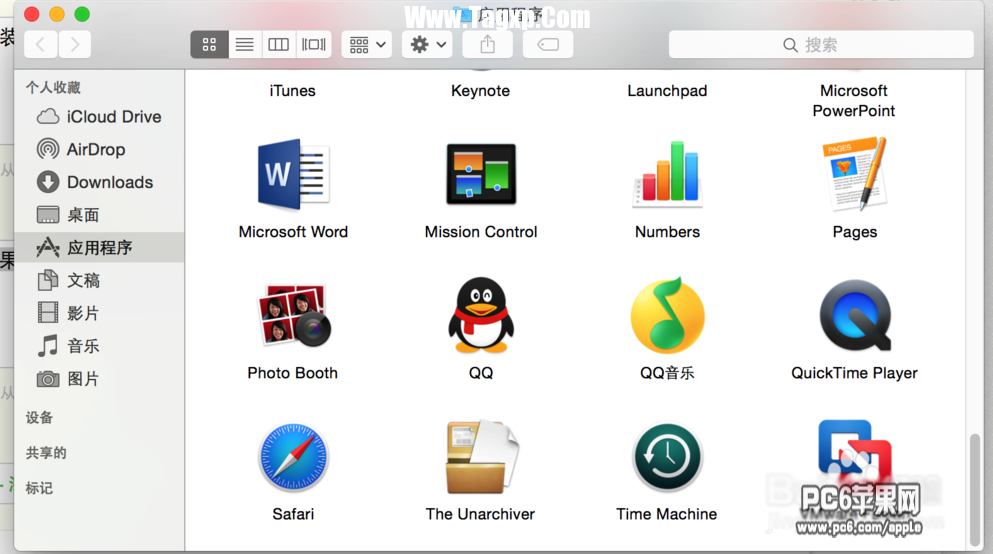The width and height of the screenshot is (993, 554).
Task: Select the Numbers app icon
Action: [667, 174]
